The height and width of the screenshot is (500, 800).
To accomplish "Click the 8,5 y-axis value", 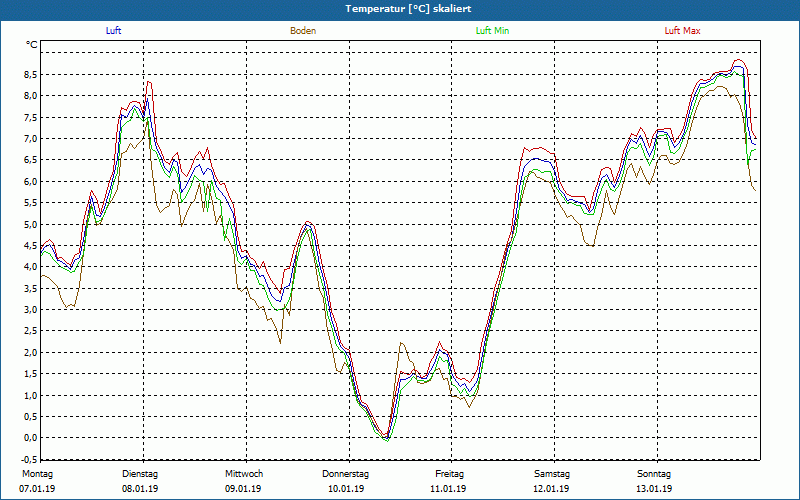I will click(30, 75).
